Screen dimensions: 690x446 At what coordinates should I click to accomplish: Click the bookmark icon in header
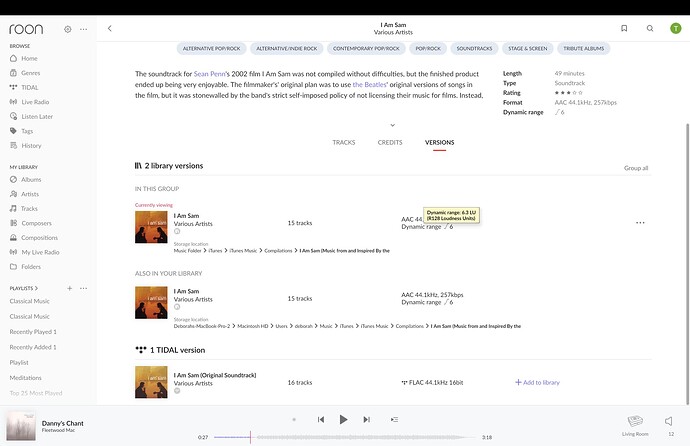click(624, 28)
